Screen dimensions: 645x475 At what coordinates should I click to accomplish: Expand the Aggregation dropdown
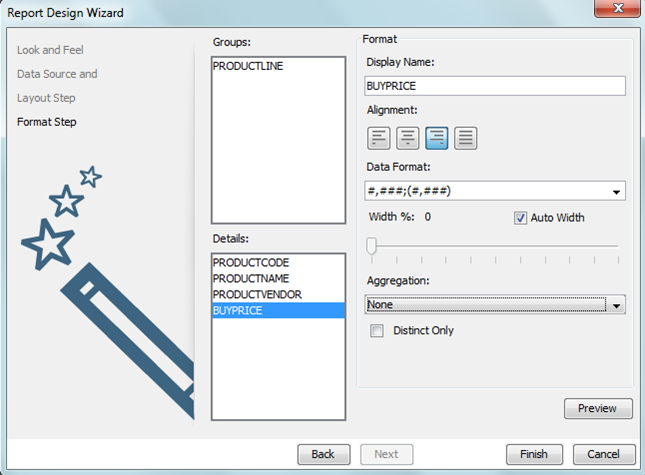point(617,305)
